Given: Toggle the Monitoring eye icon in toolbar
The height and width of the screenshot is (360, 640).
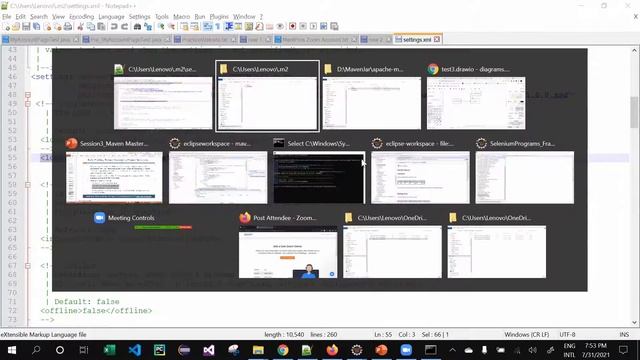Looking at the screenshot, I should 280,27.
